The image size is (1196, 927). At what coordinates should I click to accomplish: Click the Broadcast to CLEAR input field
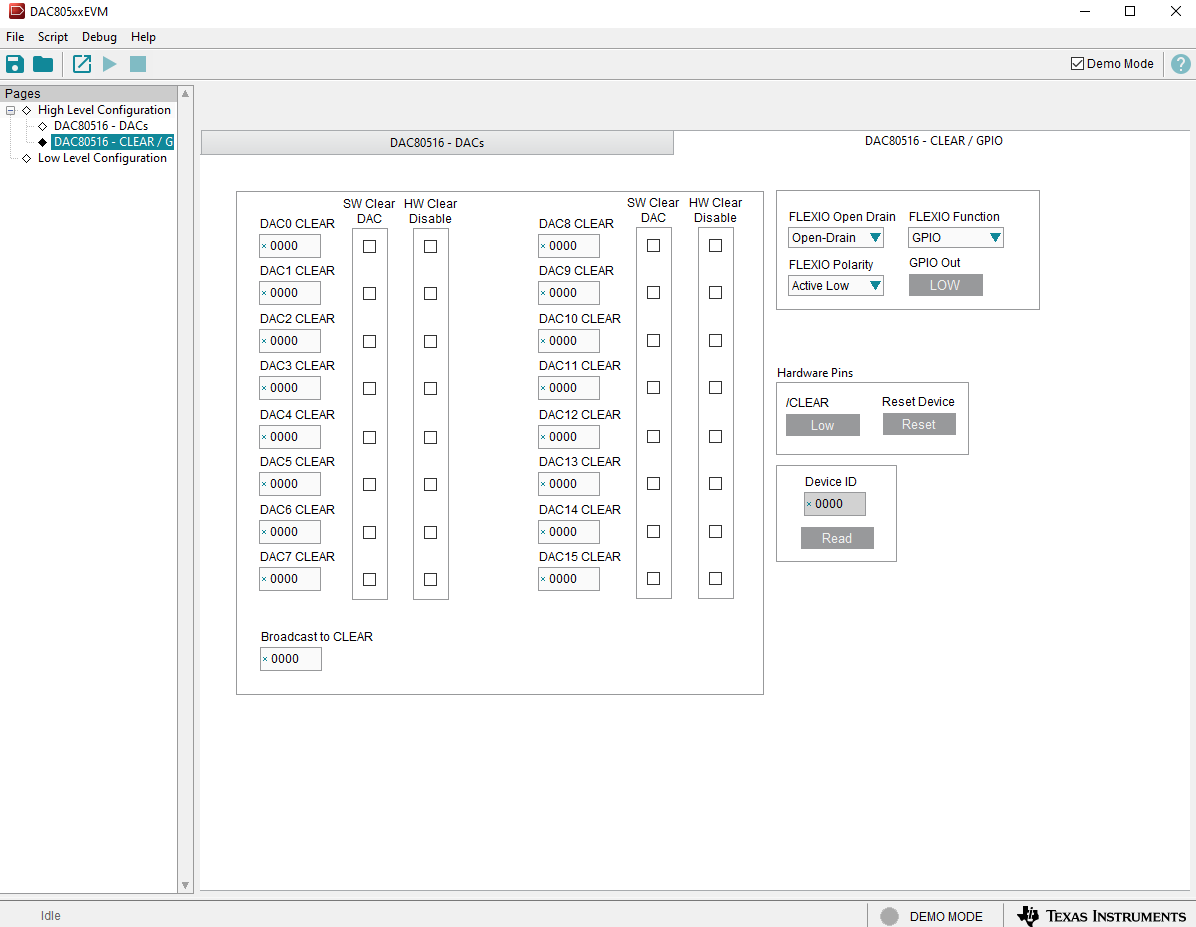point(290,658)
